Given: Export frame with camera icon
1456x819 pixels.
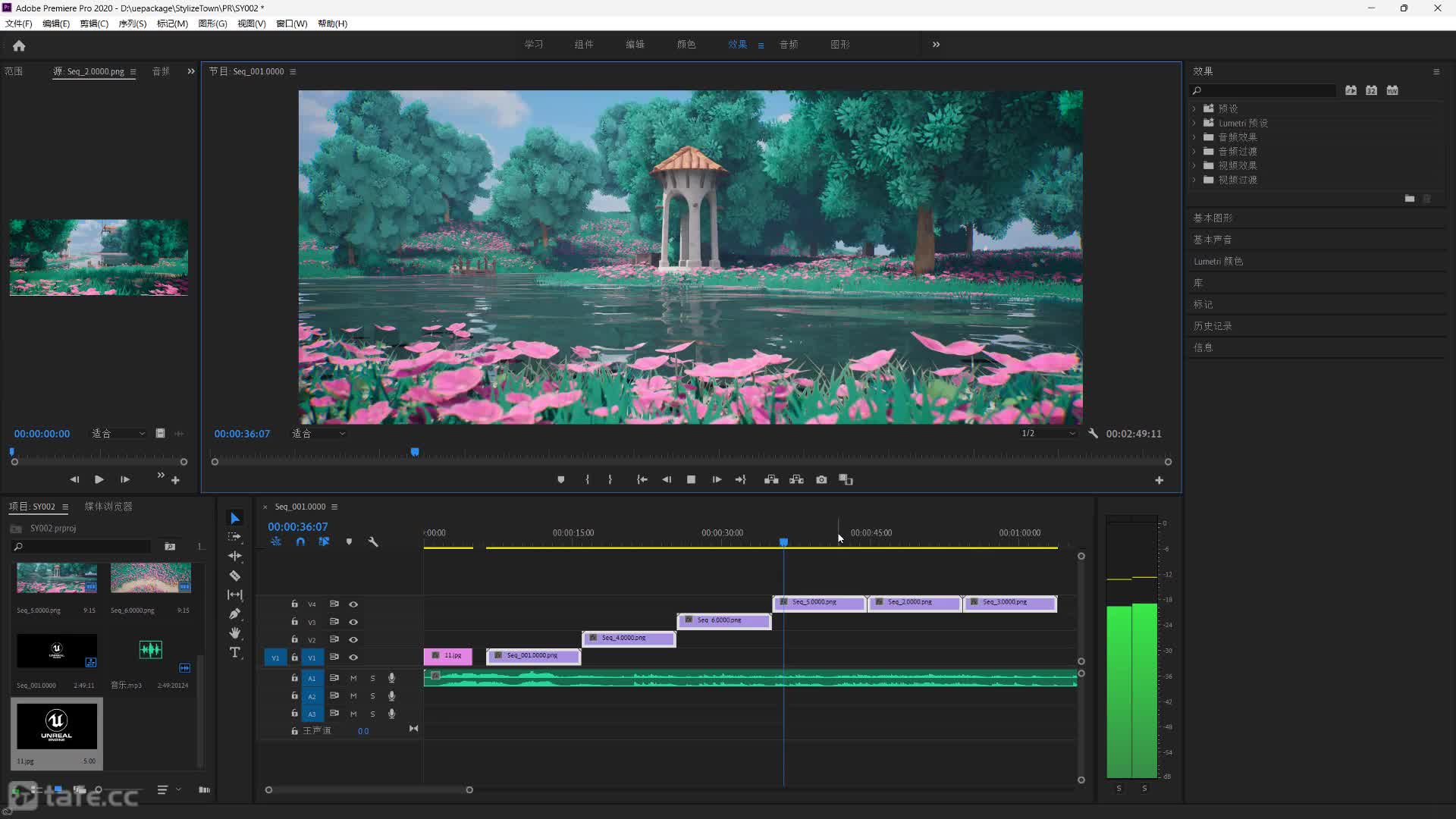Looking at the screenshot, I should (x=821, y=480).
